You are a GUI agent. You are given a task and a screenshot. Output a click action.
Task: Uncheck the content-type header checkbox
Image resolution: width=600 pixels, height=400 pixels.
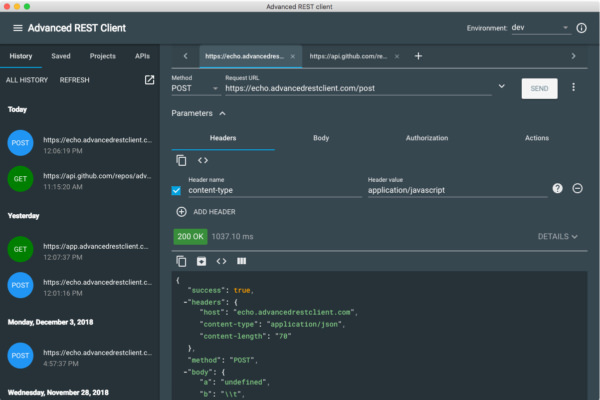click(x=177, y=190)
